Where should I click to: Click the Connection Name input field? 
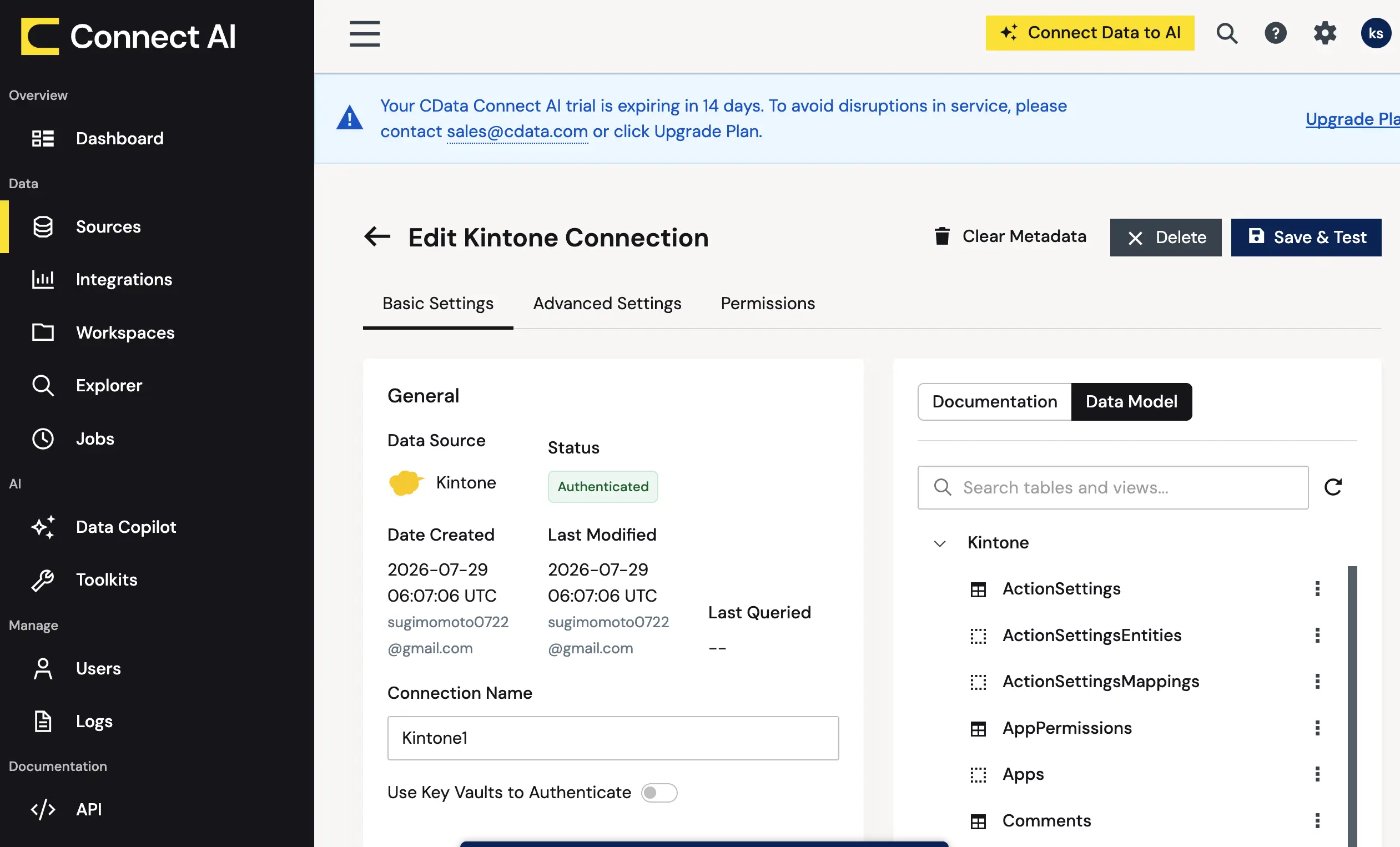coord(613,738)
